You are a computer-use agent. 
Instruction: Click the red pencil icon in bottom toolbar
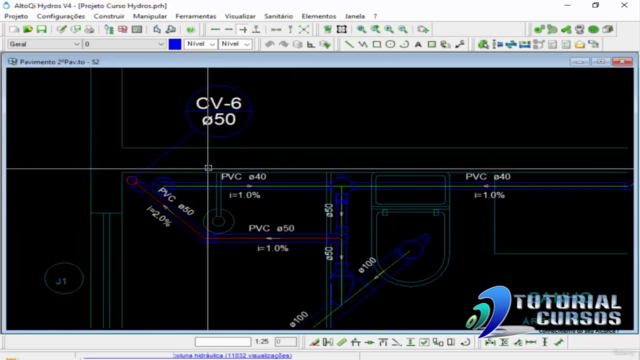tap(314, 342)
